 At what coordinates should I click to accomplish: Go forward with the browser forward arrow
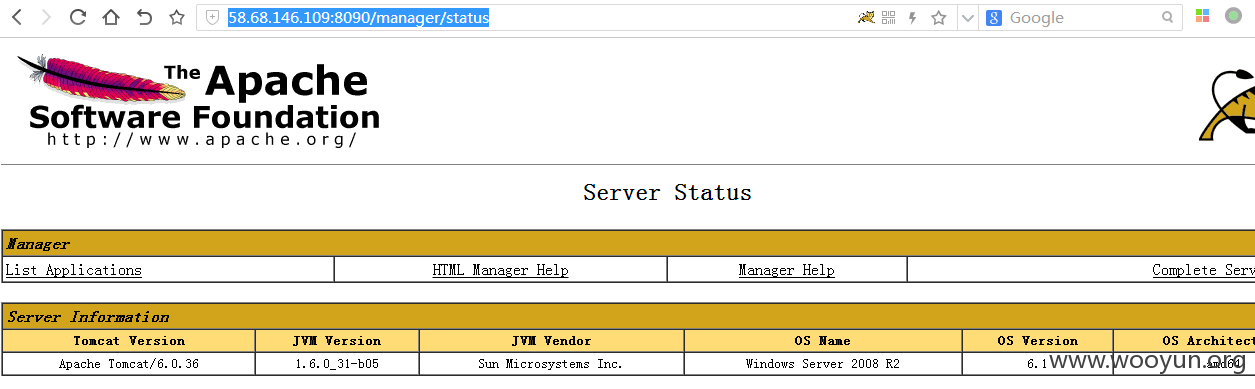(46, 17)
